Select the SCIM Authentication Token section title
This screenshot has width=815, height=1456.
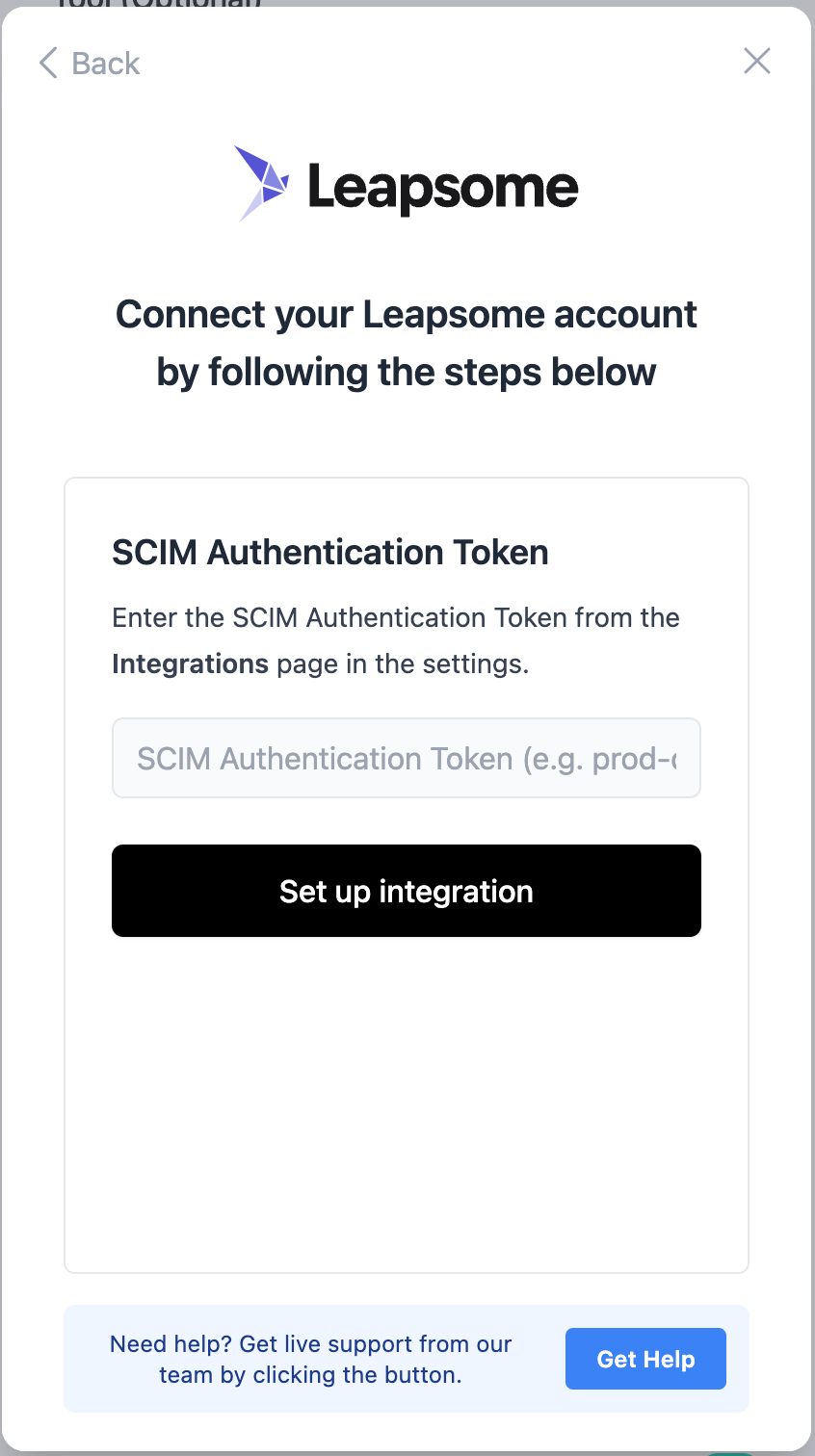click(x=330, y=553)
